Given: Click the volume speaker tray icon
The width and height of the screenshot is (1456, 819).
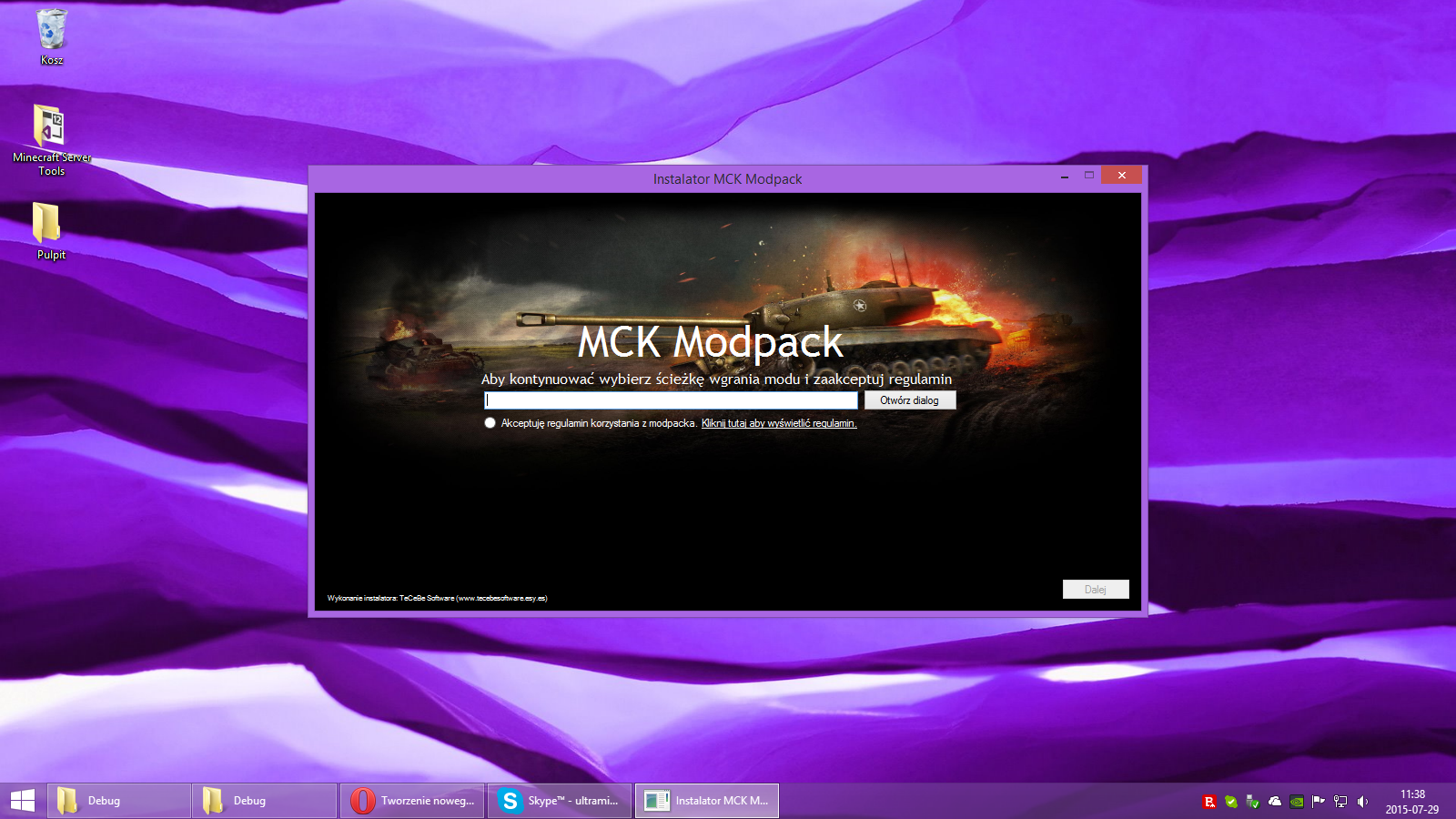Looking at the screenshot, I should coord(1362,802).
